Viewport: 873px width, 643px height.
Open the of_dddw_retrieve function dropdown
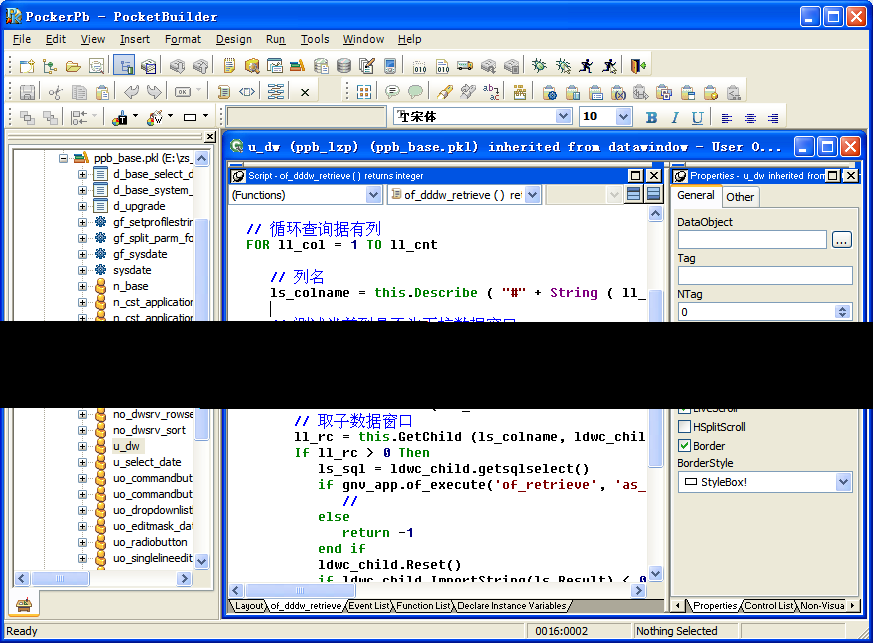pos(533,195)
